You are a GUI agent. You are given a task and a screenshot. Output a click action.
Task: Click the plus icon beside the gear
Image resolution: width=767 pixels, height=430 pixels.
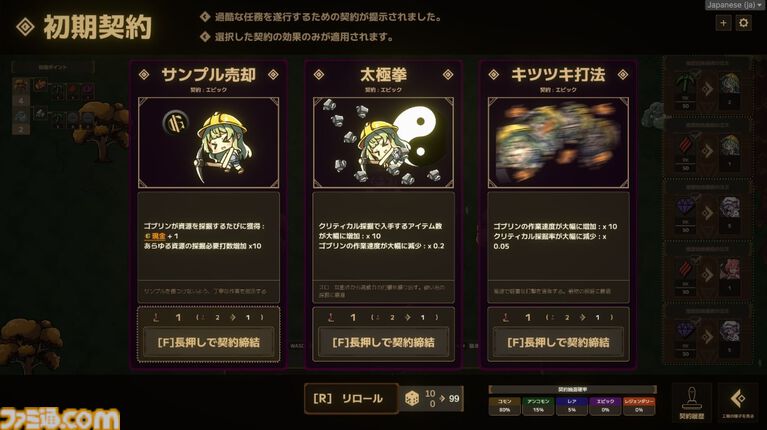723,23
